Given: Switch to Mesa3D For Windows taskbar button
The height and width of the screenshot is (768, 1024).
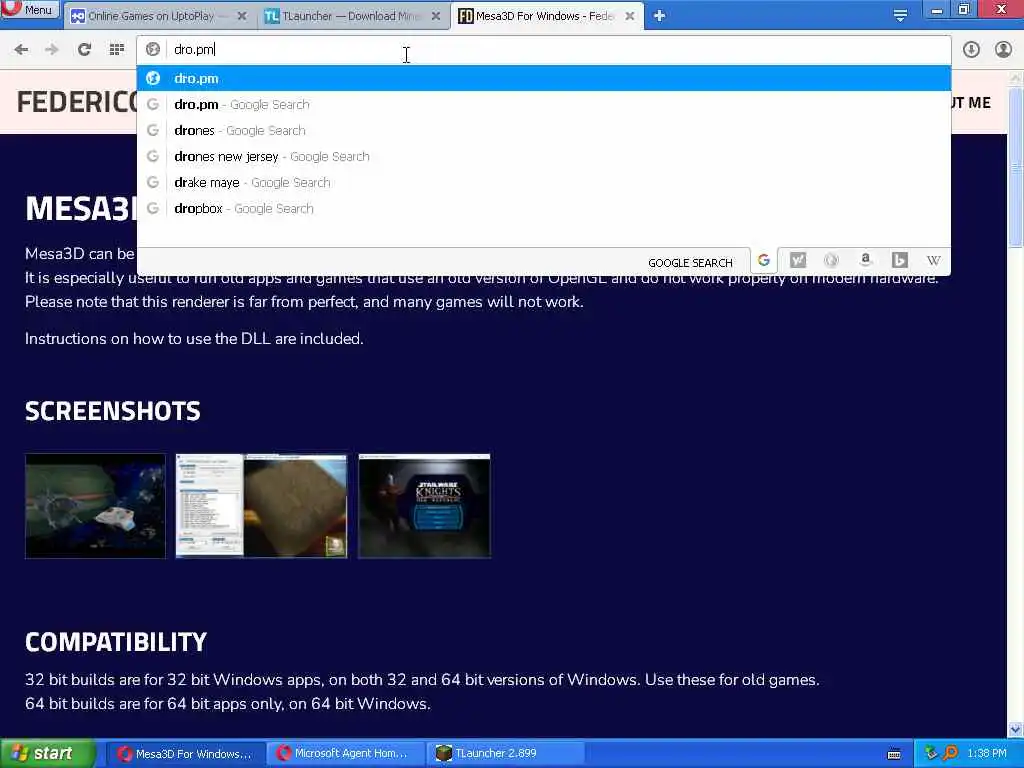Looking at the screenshot, I should coord(185,754).
